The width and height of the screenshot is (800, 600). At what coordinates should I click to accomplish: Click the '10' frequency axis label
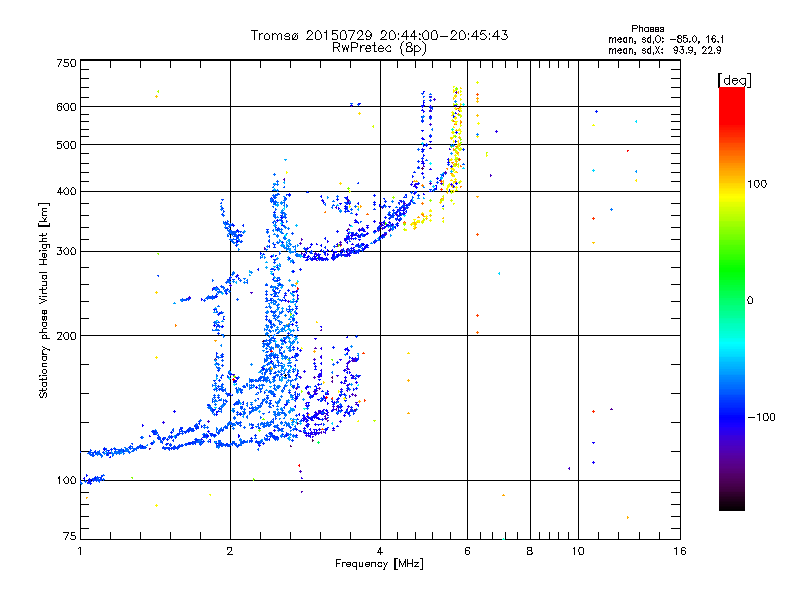[x=578, y=551]
